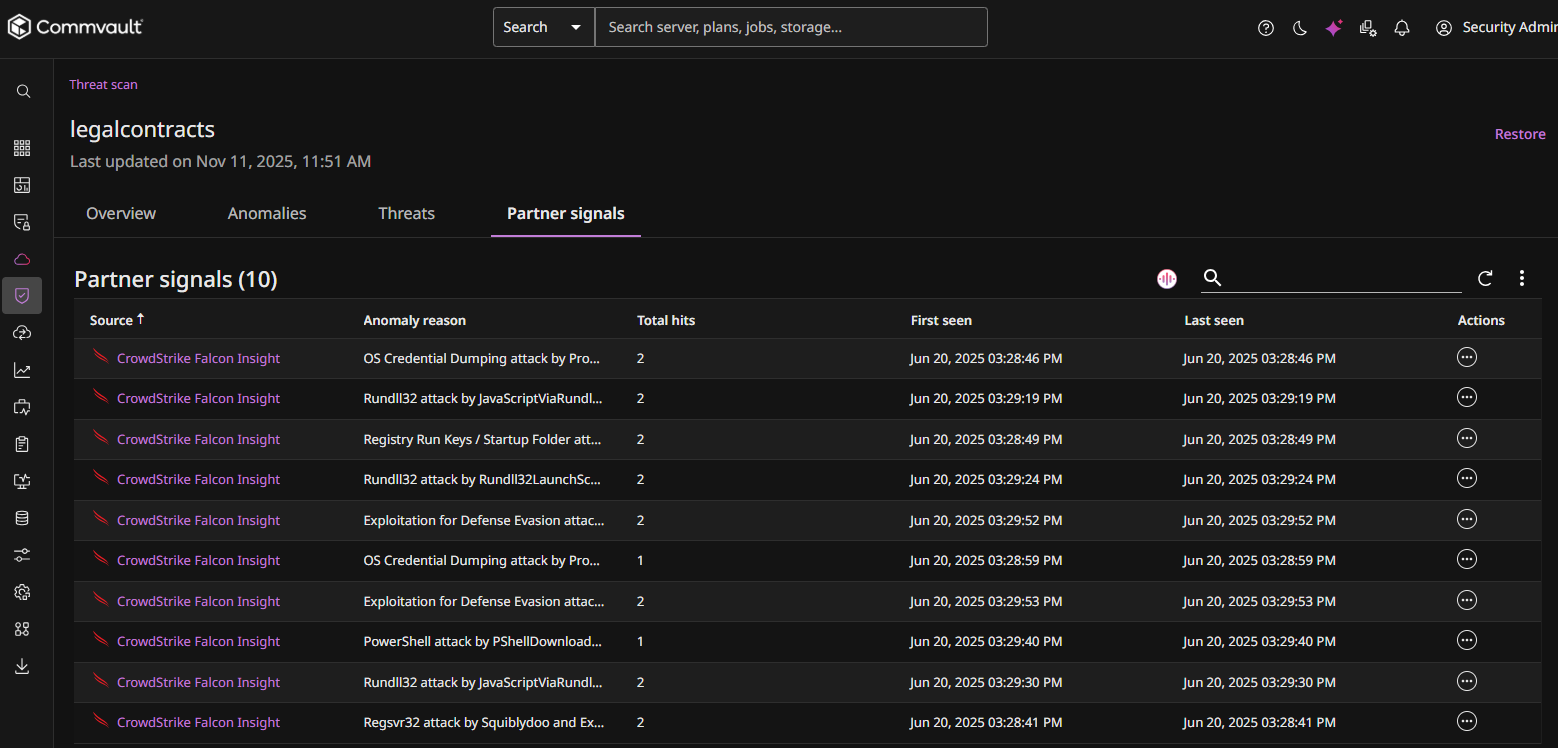Open the sidebar cloud recovery icon

[22, 333]
